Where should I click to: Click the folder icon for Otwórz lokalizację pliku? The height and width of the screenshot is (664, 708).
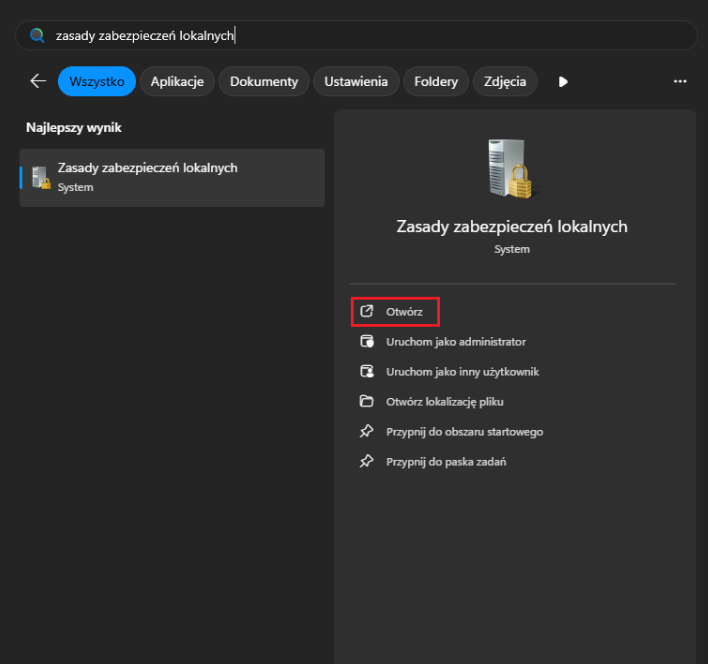(366, 402)
